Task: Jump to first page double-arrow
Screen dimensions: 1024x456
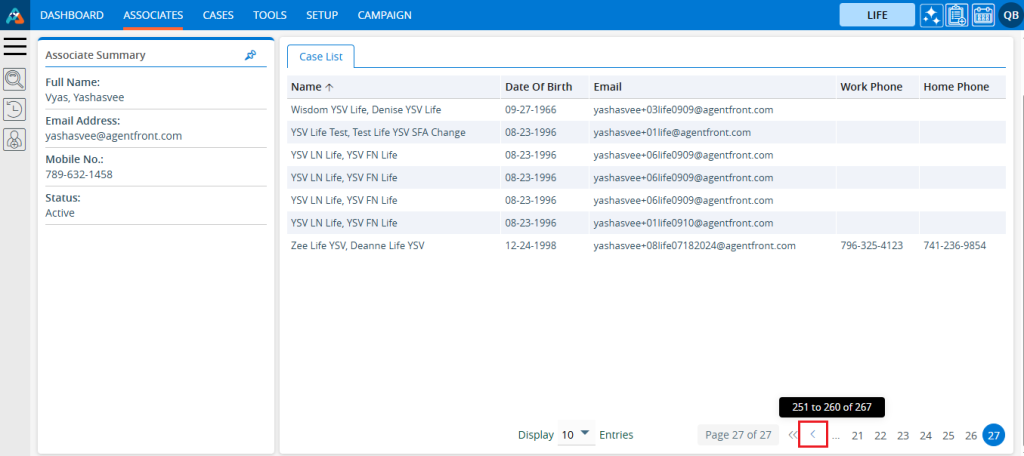Action: 792,435
